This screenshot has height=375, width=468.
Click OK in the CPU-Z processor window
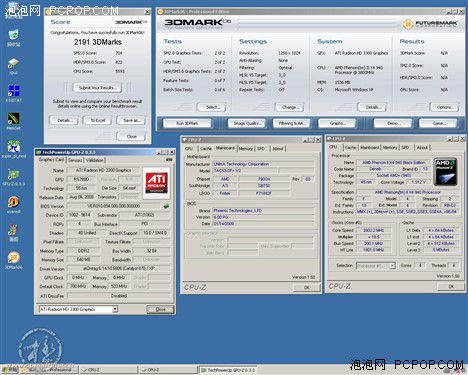pos(451,286)
